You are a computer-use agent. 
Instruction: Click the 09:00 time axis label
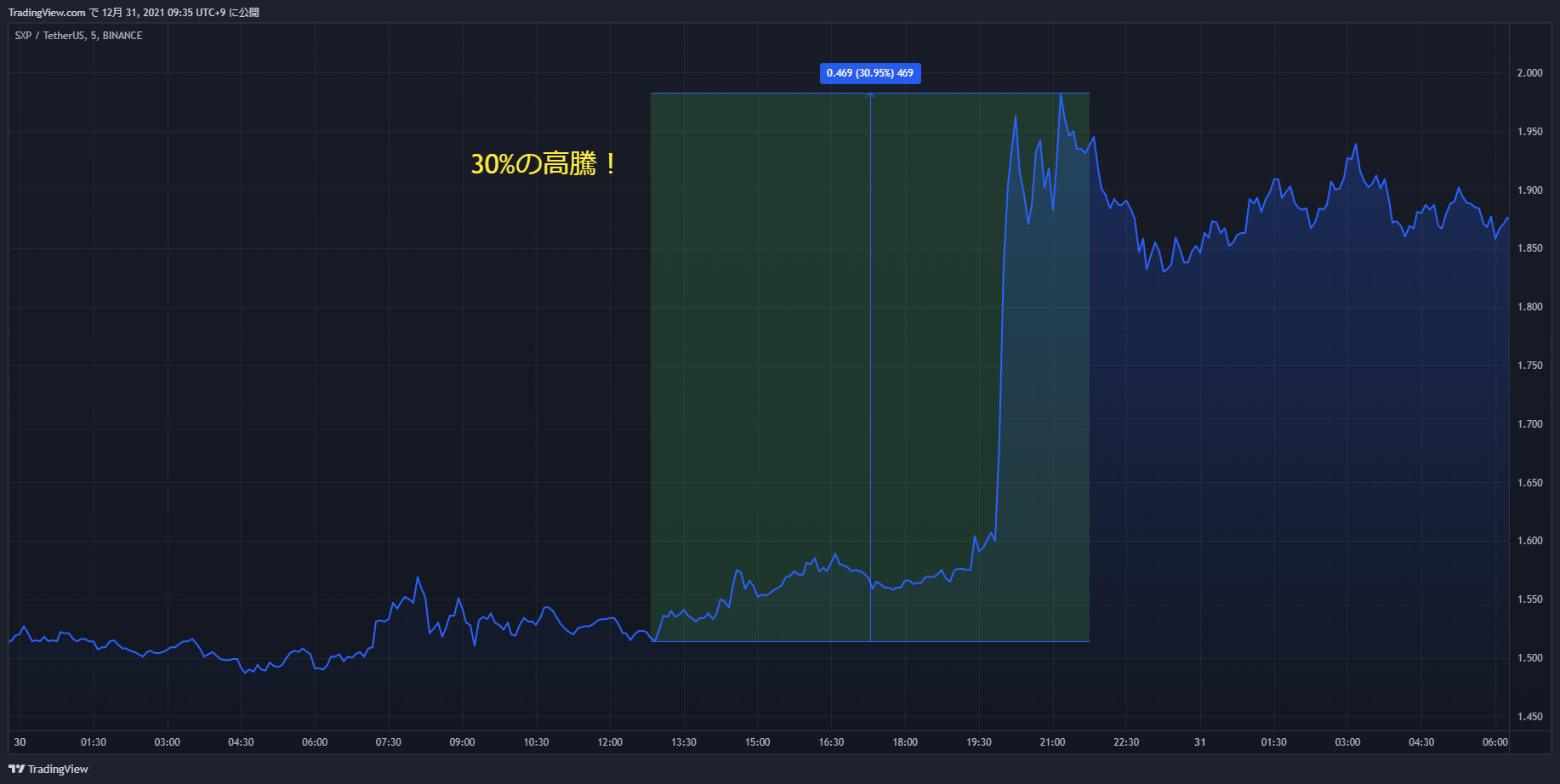(462, 742)
